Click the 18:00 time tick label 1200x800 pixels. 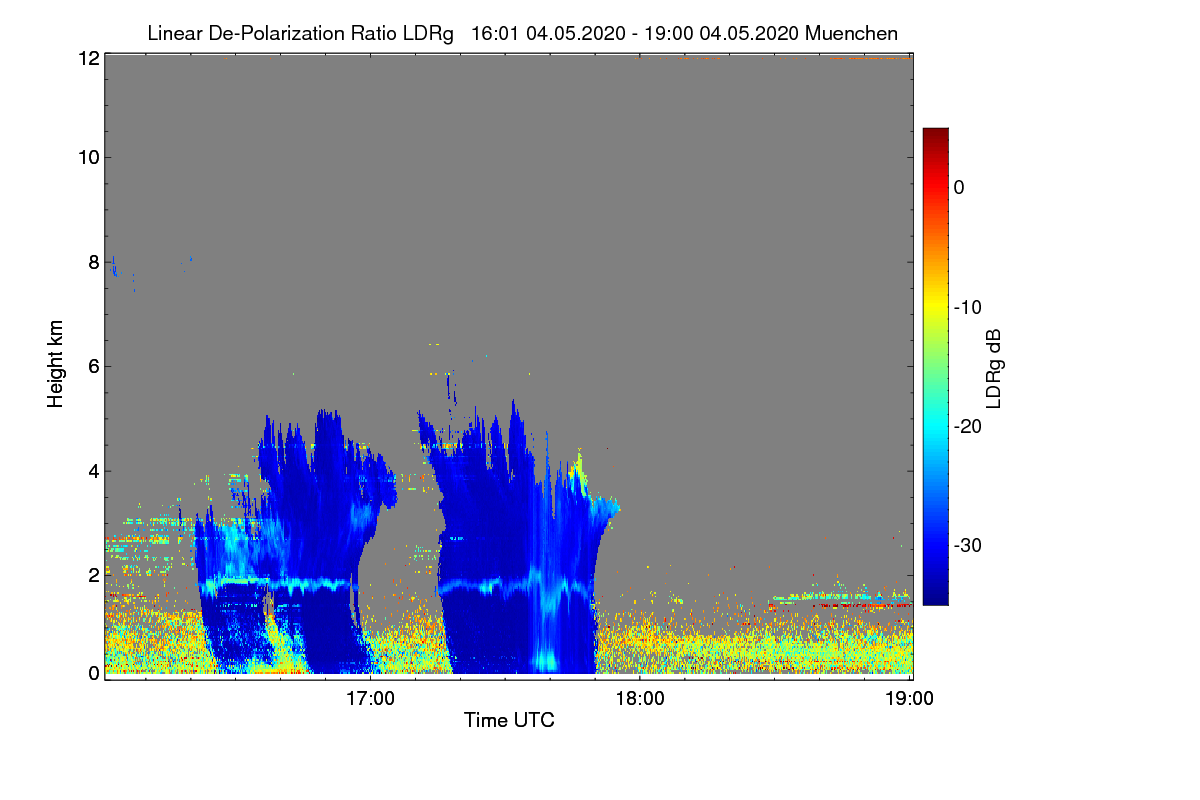coord(640,698)
